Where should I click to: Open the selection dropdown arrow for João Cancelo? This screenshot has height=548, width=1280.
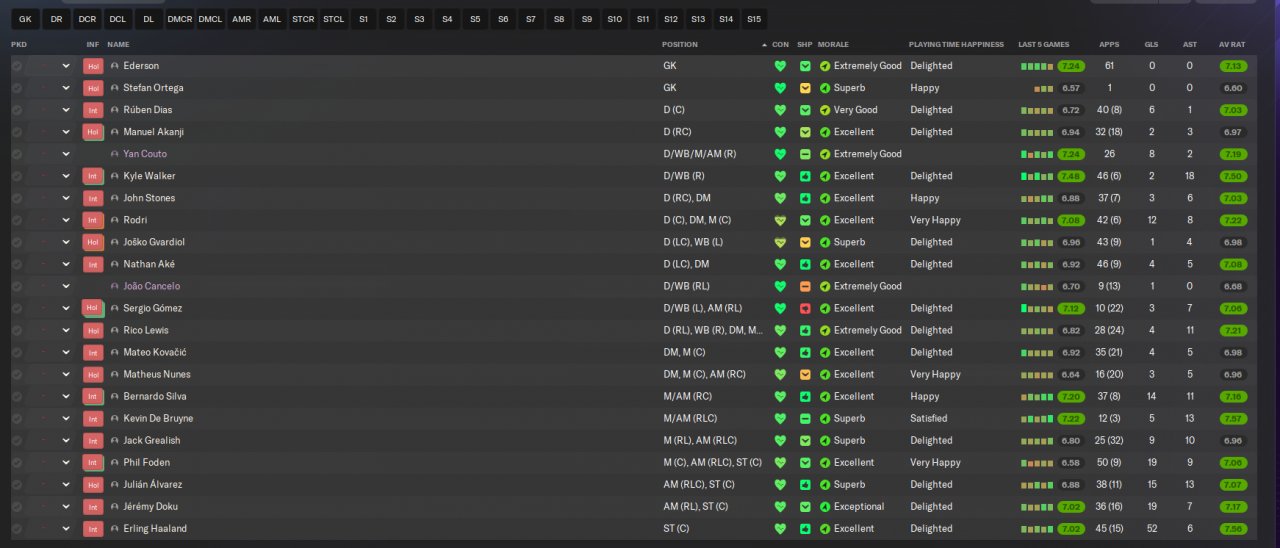tap(66, 286)
